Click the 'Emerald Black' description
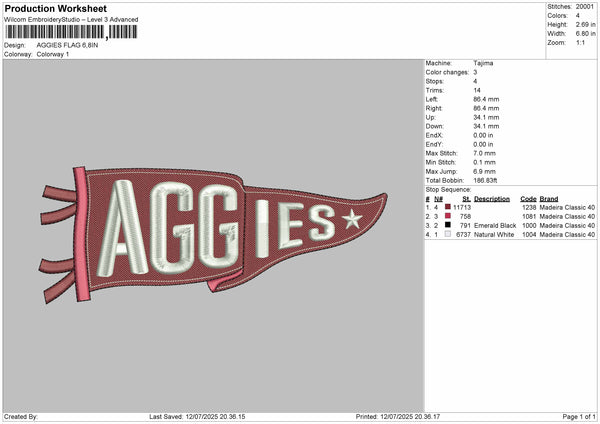 pyautogui.click(x=495, y=226)
